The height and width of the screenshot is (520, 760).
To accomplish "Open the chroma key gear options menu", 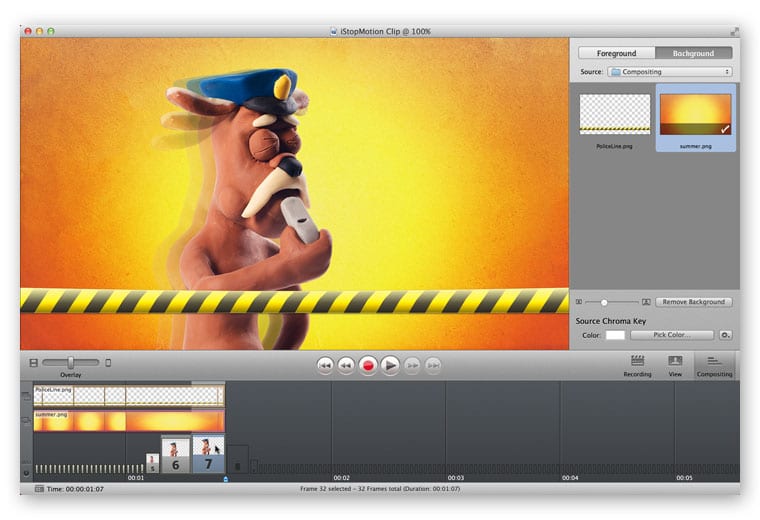I will tap(725, 335).
